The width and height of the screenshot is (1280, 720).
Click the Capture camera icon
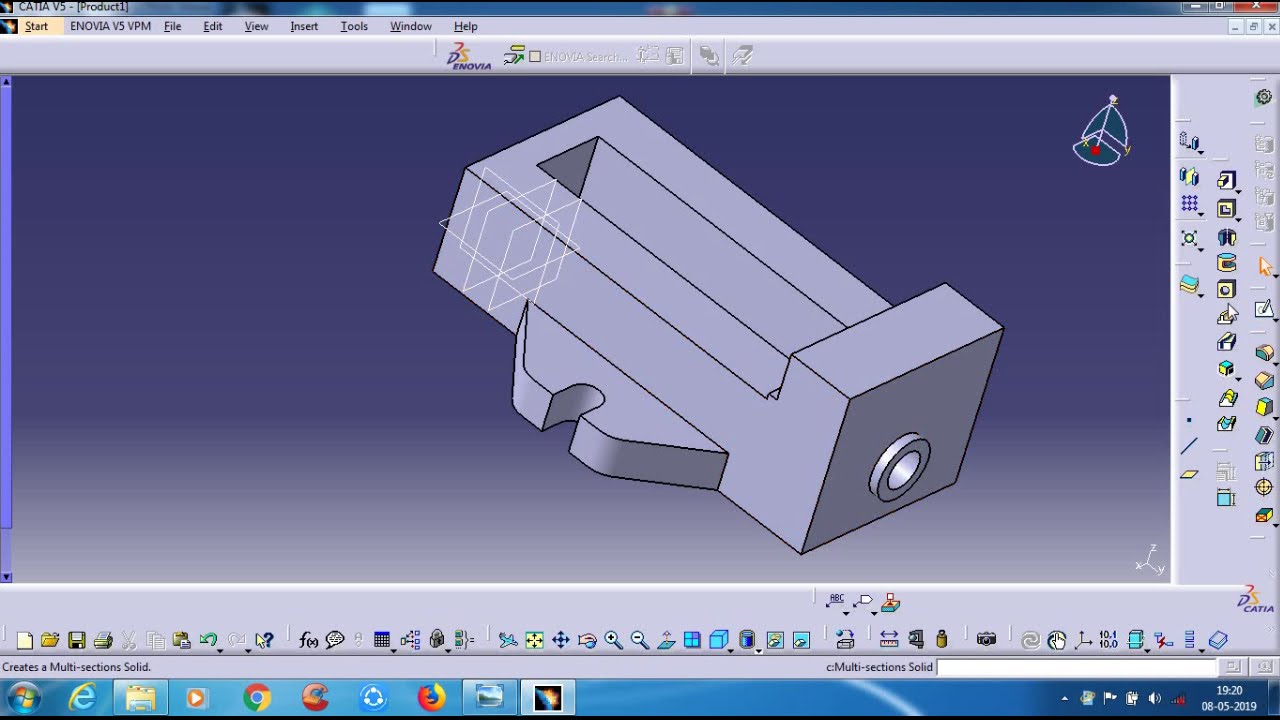[x=986, y=640]
